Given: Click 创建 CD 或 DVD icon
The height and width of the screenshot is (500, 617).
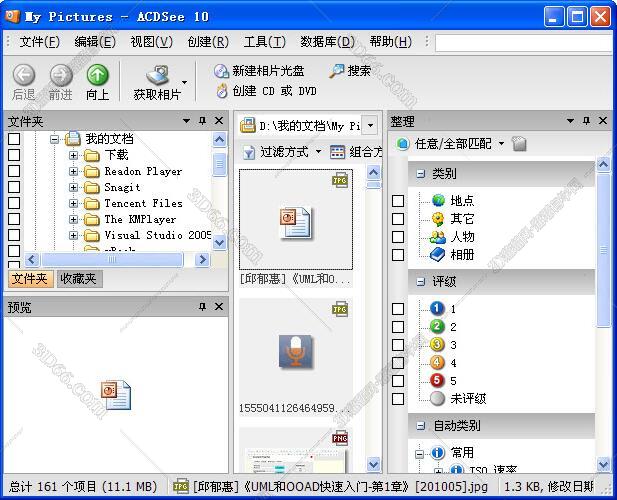Looking at the screenshot, I should [221, 91].
